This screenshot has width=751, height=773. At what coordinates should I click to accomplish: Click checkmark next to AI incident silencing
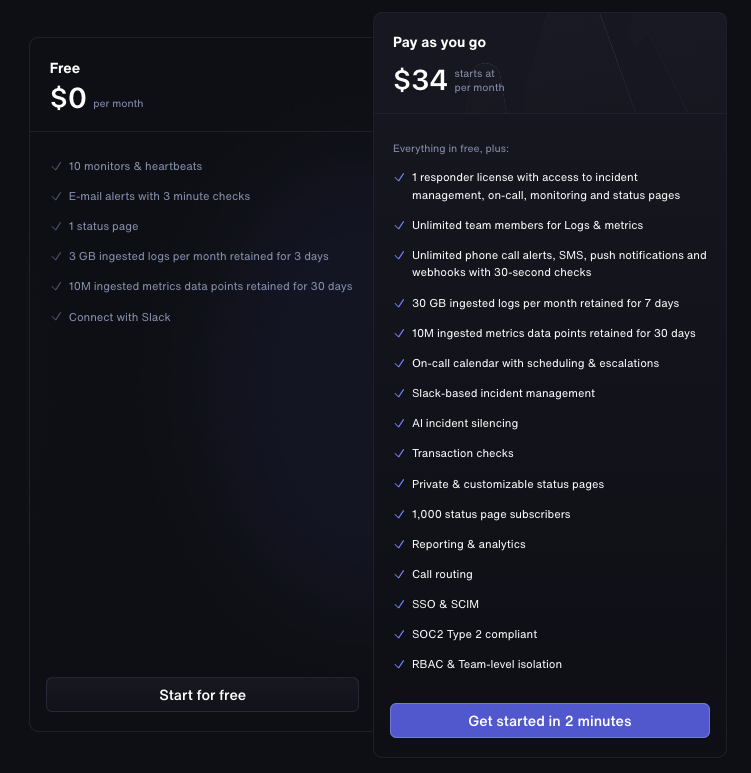pyautogui.click(x=400, y=423)
